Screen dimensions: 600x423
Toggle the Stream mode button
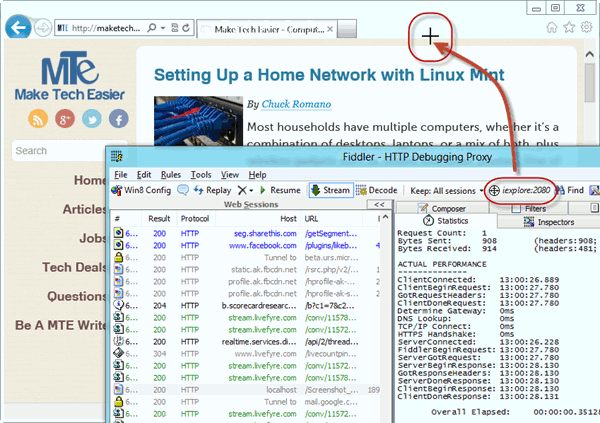coord(331,190)
